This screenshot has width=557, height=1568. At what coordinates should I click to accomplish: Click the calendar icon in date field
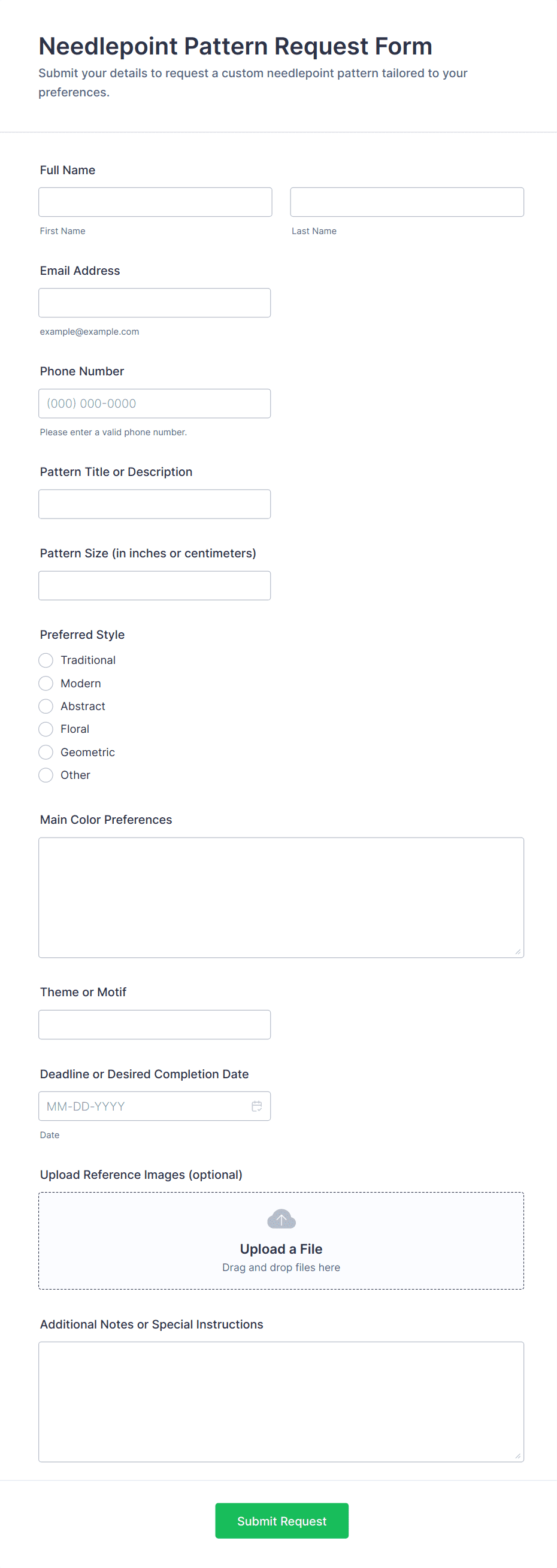[257, 1106]
